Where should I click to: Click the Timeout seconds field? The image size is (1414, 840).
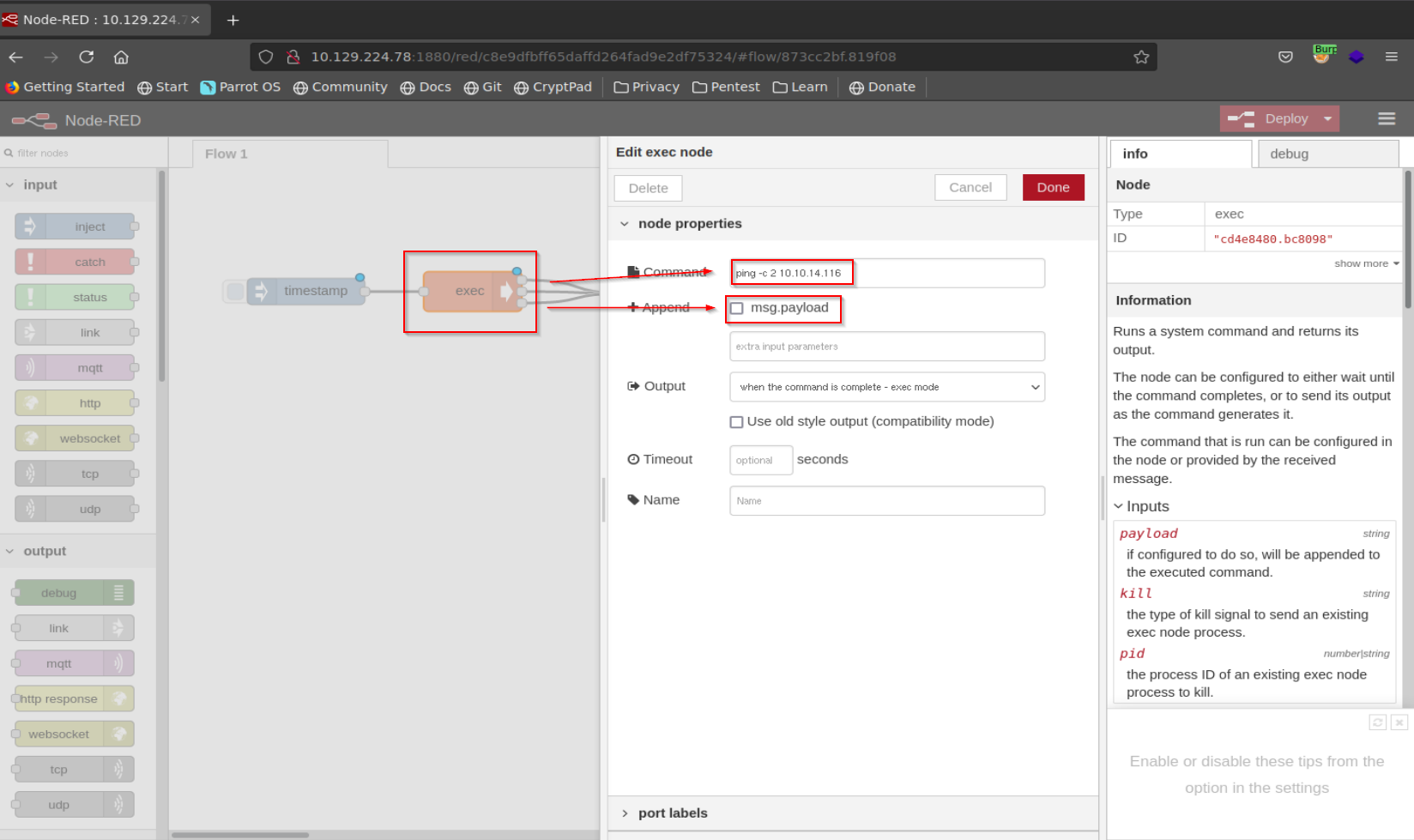[x=761, y=460]
